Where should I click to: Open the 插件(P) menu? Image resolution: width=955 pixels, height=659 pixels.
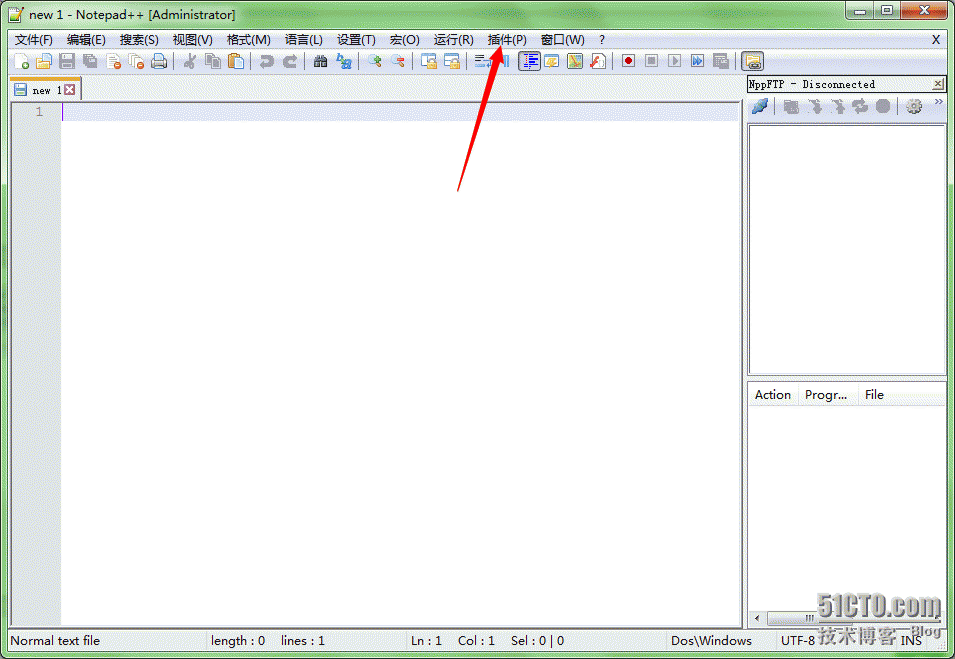point(507,40)
